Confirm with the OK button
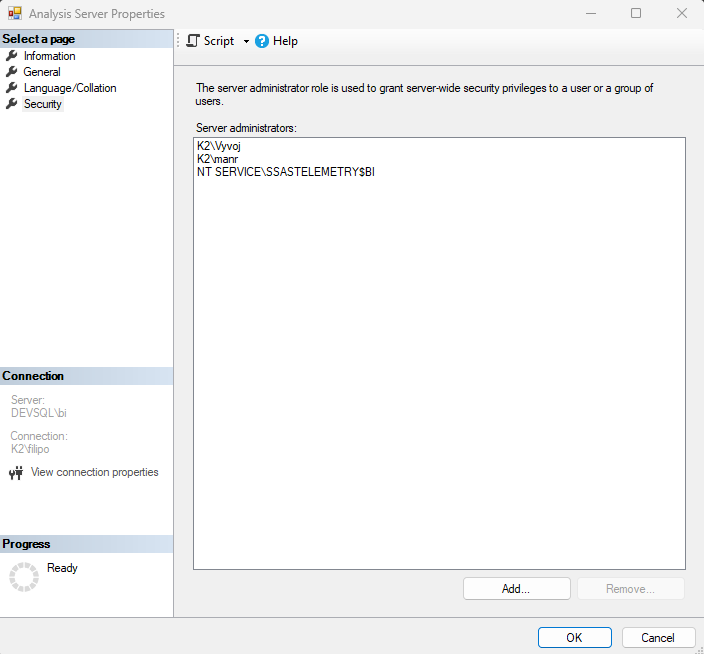Image resolution: width=704 pixels, height=654 pixels. point(574,637)
